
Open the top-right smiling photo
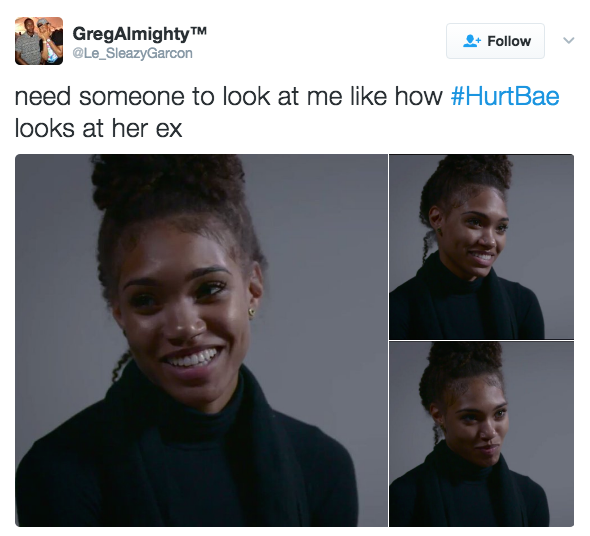[x=482, y=247]
